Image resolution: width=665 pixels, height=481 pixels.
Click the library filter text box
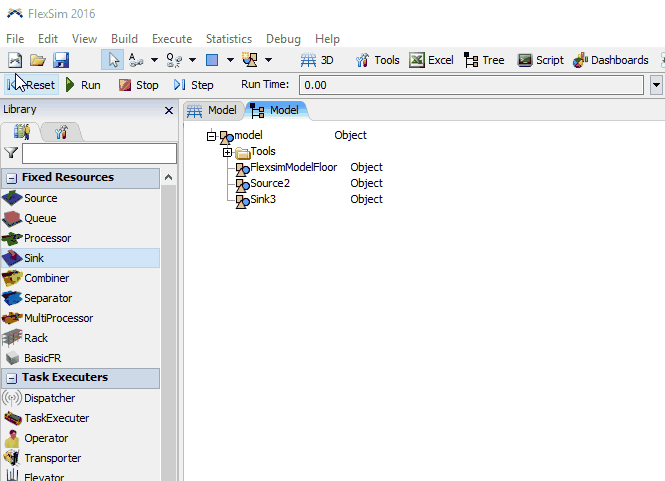[99, 153]
